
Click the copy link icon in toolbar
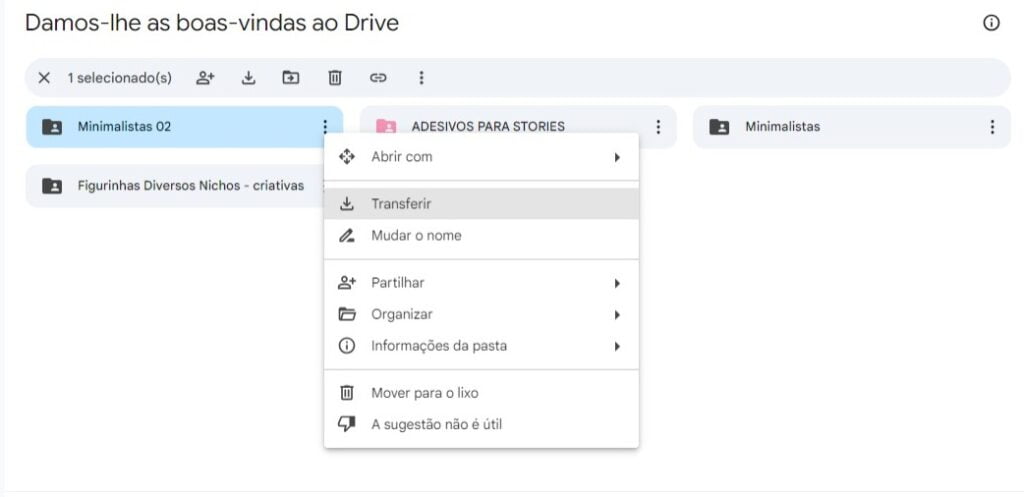378,78
